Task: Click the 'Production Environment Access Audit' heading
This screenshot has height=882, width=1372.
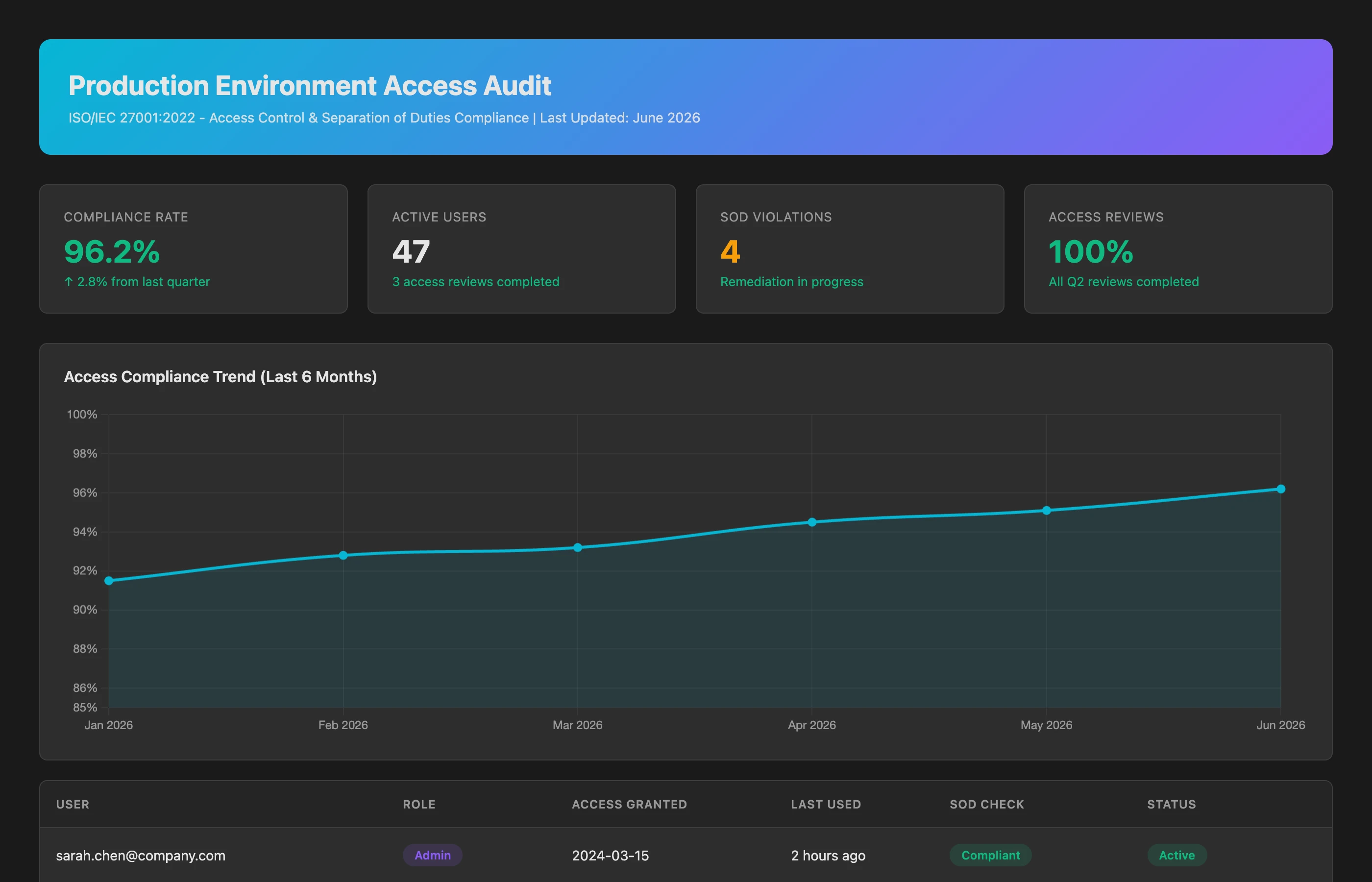Action: point(309,85)
